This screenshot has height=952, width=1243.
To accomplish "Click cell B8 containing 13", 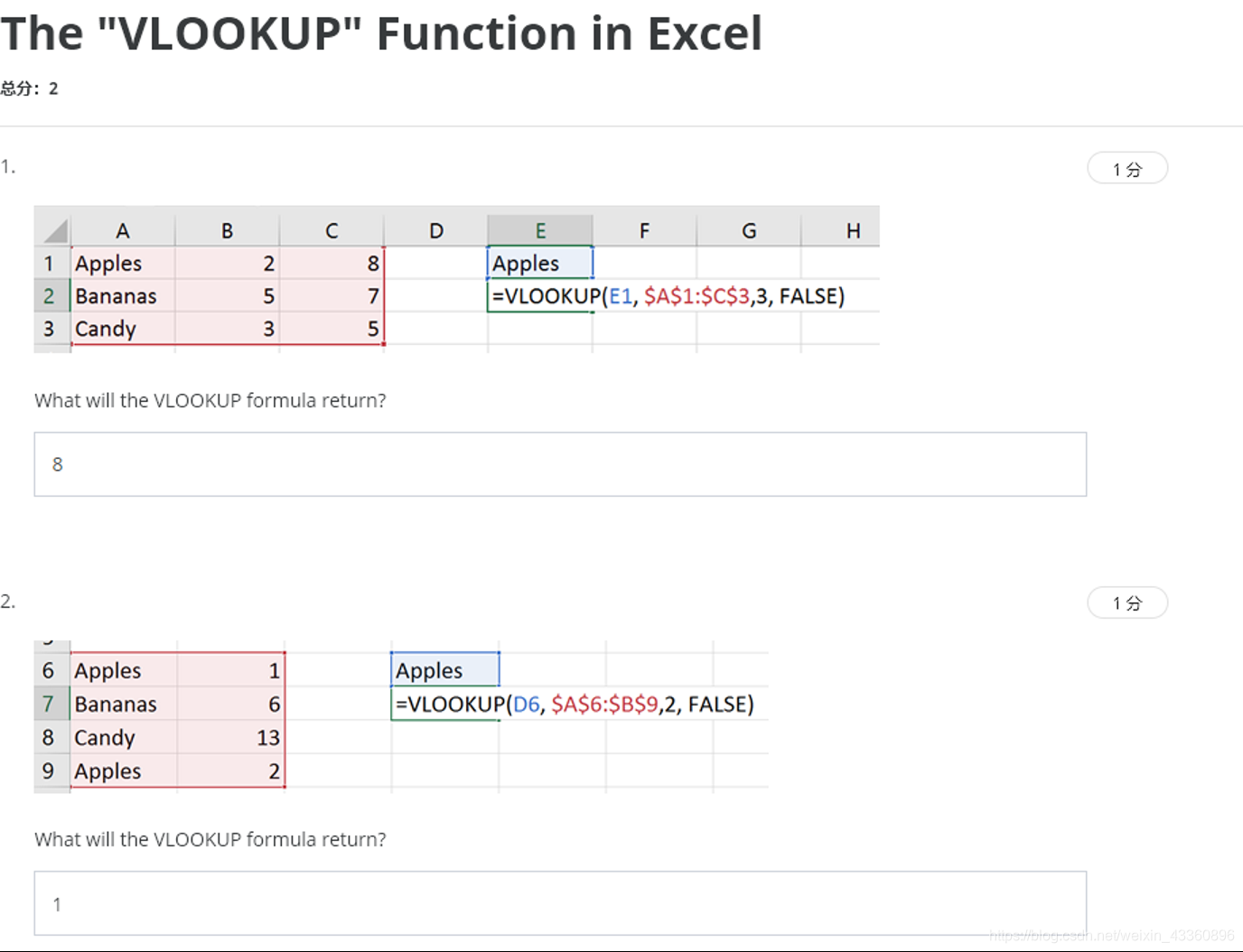I will tap(231, 738).
